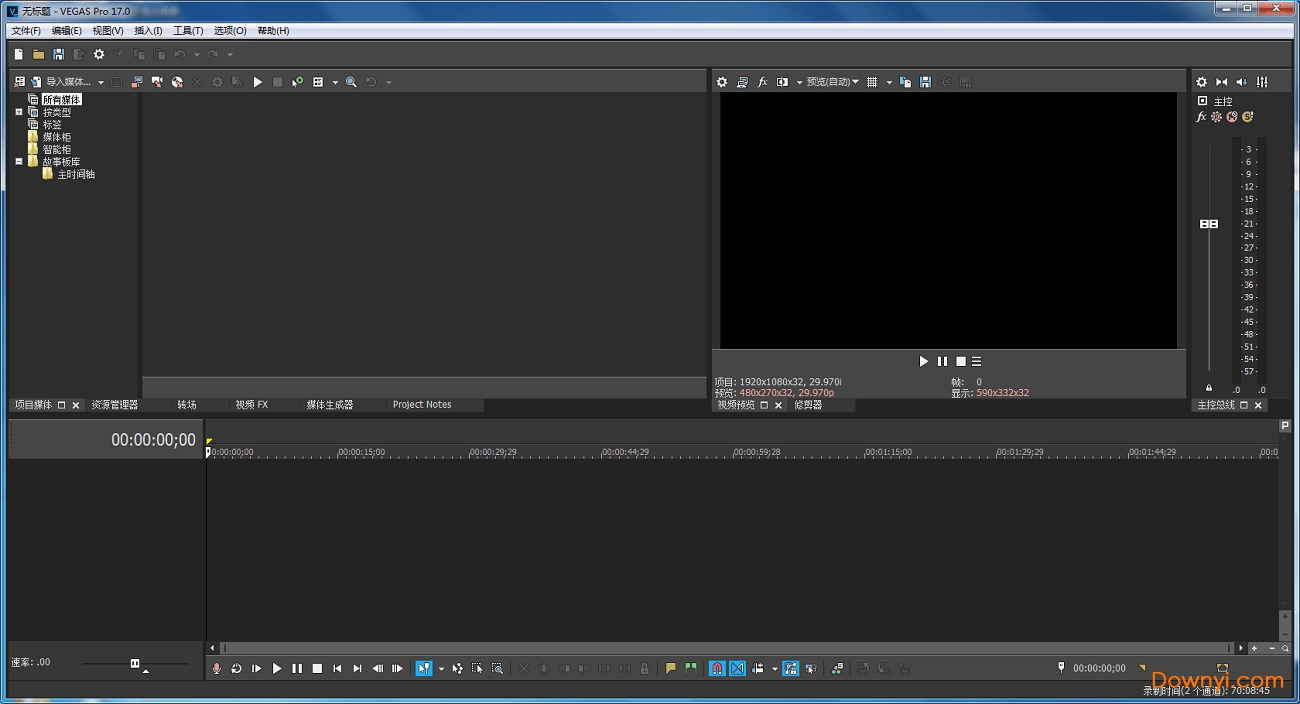Image resolution: width=1300 pixels, height=704 pixels.
Task: Click the grid overlay icon above video preview
Action: (x=873, y=81)
